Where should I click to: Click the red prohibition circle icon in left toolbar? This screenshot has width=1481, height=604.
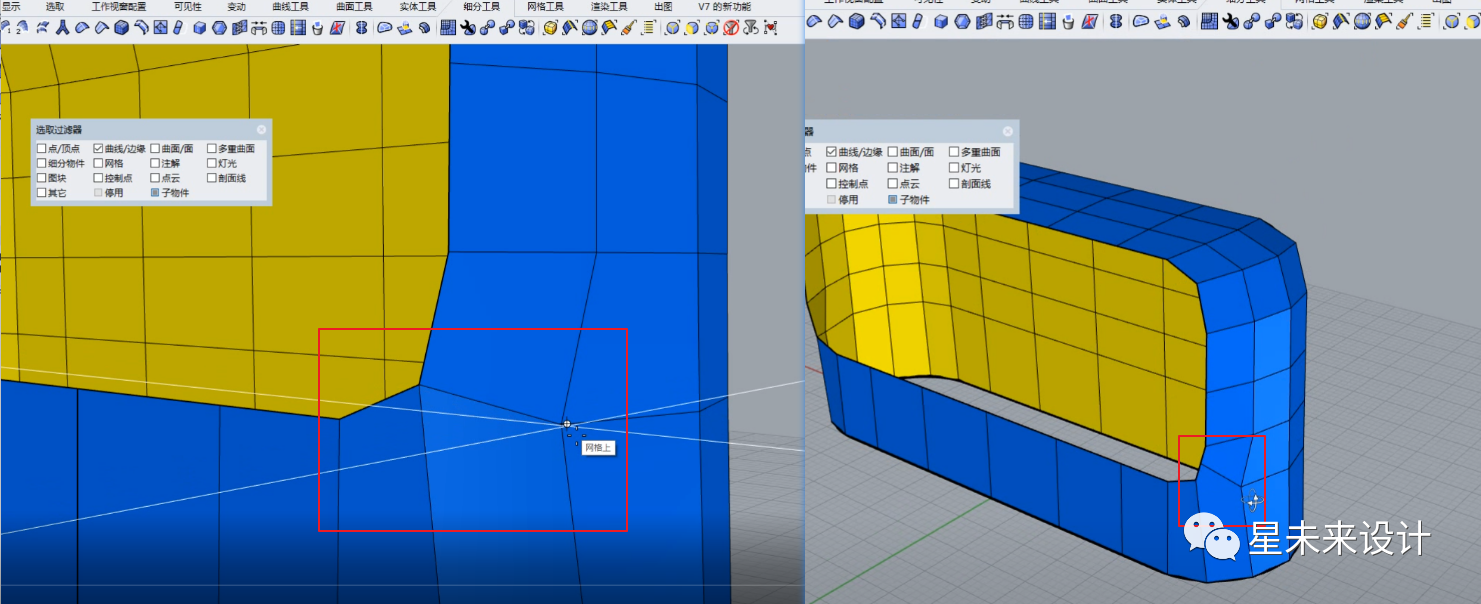(731, 28)
